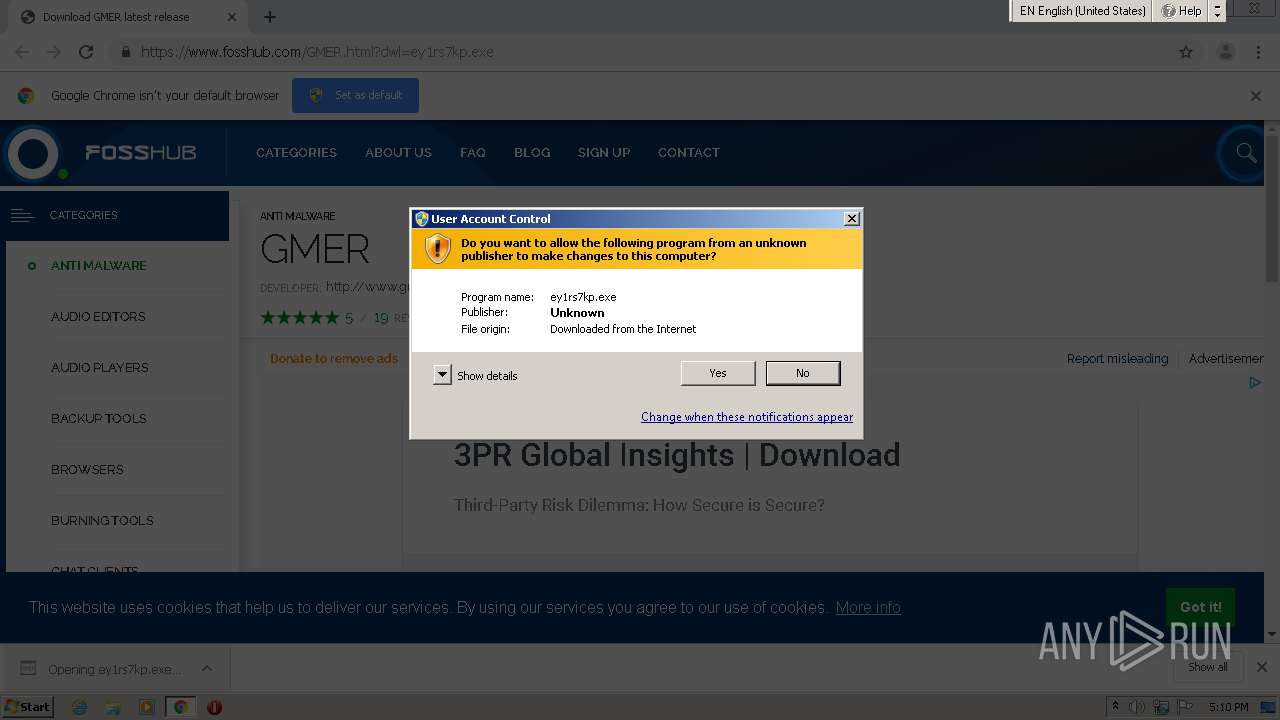Click No in the User Account Control dialog
1280x720 pixels.
(x=803, y=373)
